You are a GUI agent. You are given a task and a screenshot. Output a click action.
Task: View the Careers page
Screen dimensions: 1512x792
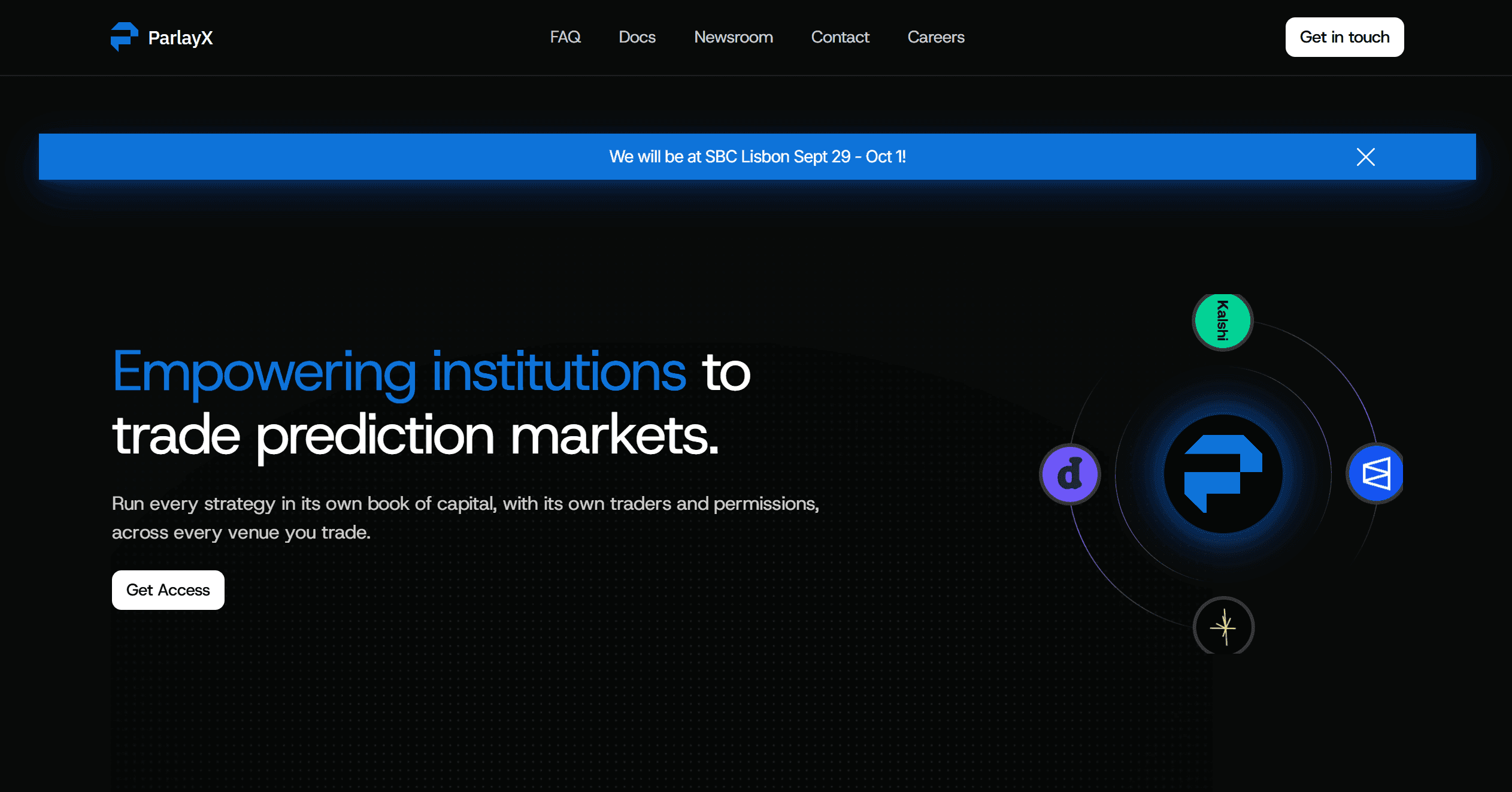pyautogui.click(x=936, y=37)
